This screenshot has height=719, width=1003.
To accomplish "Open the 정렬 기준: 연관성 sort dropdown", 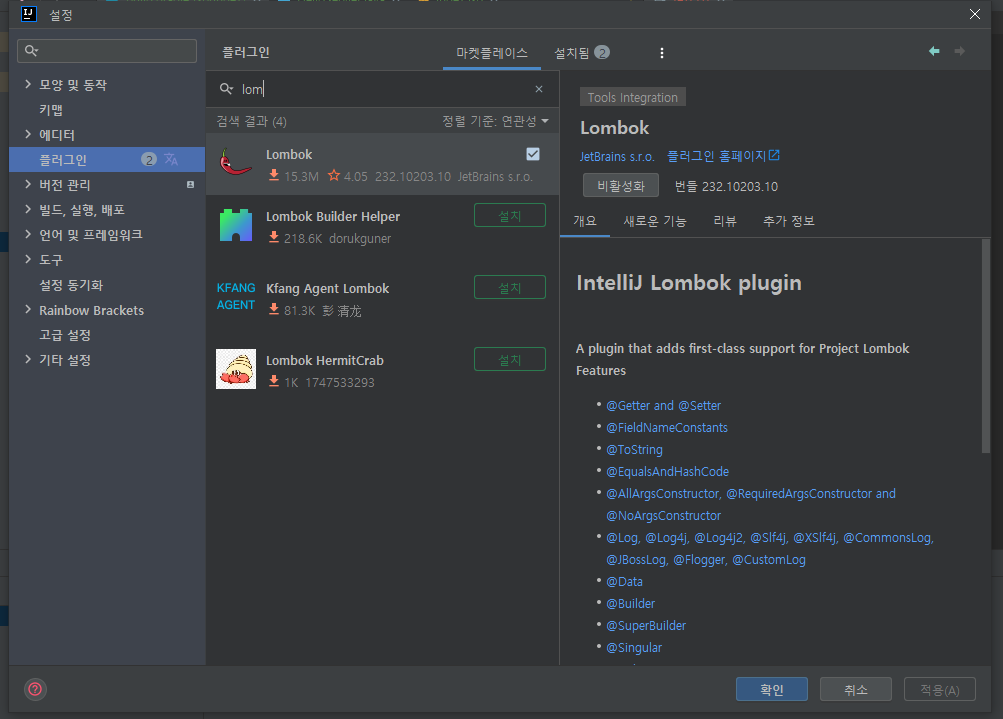I will pyautogui.click(x=495, y=121).
